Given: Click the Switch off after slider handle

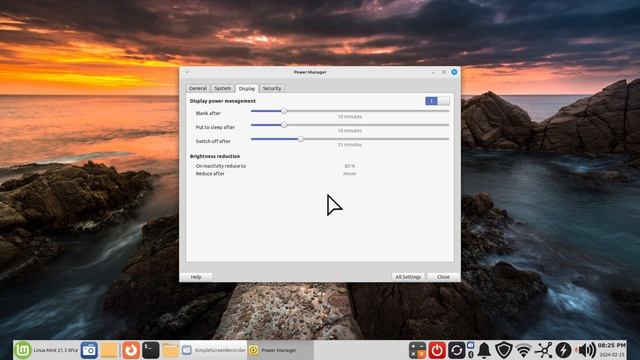Looking at the screenshot, I should point(300,139).
